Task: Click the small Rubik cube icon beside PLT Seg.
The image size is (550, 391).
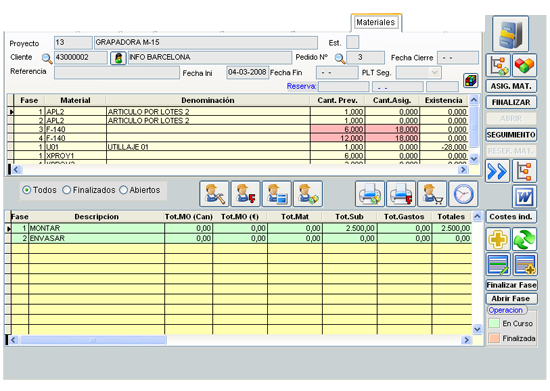Action: pos(471,81)
